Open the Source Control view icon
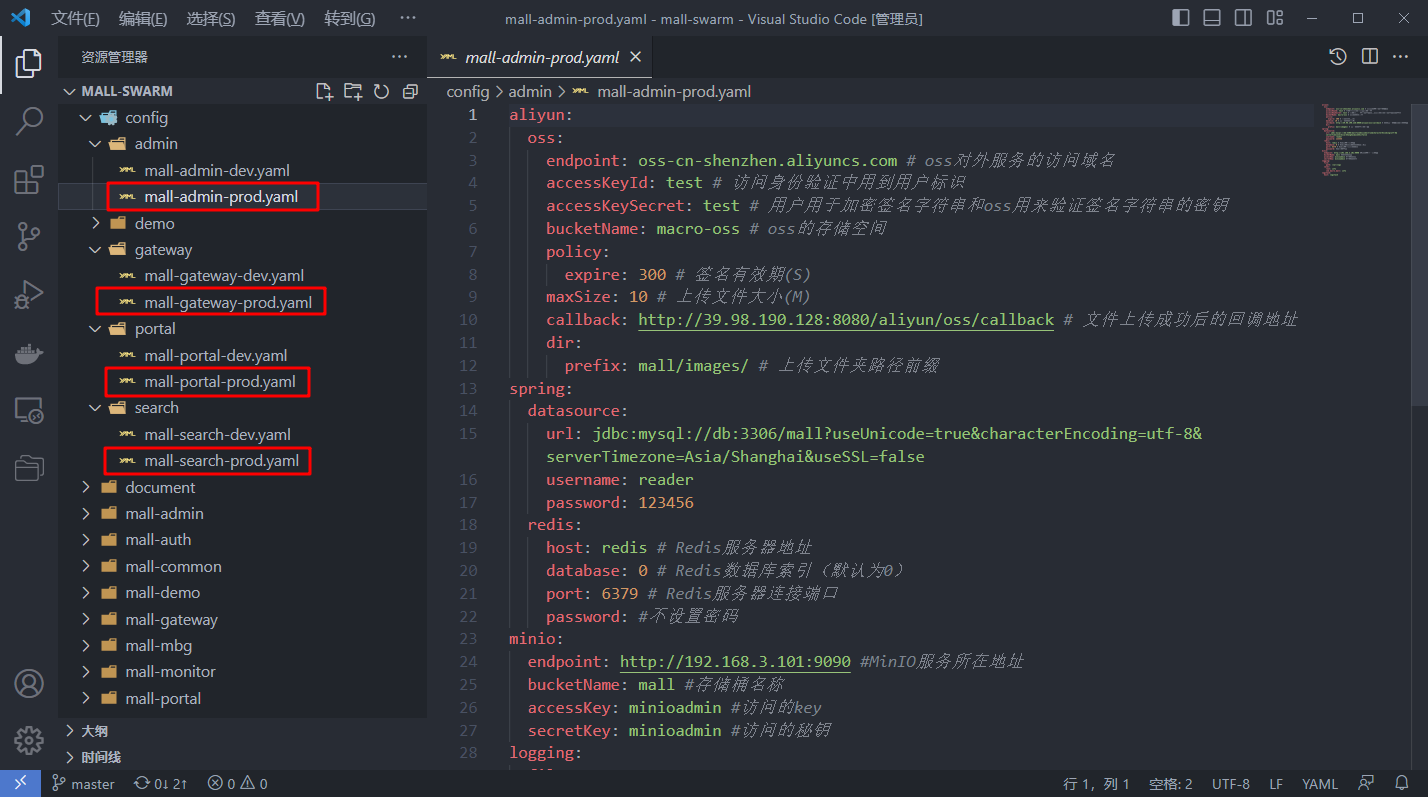This screenshot has width=1428, height=797. [29, 237]
